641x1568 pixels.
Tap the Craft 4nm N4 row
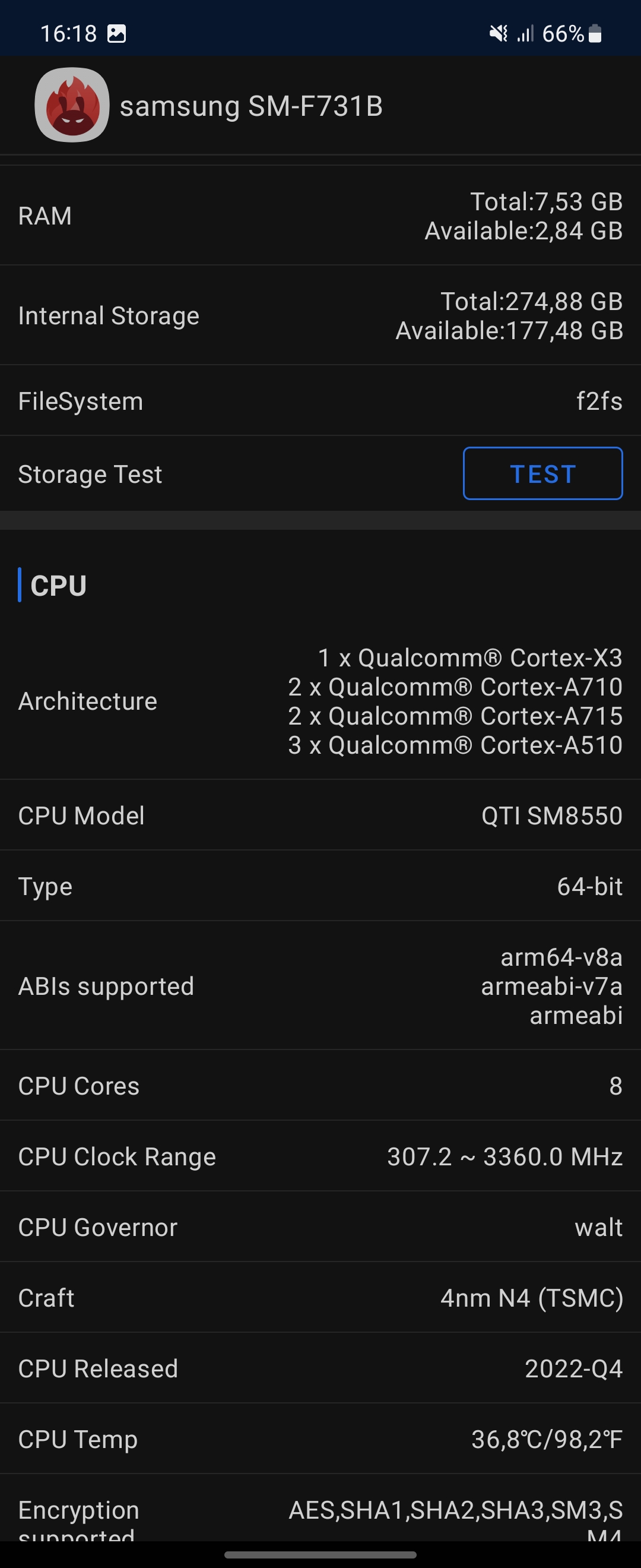(x=320, y=1298)
